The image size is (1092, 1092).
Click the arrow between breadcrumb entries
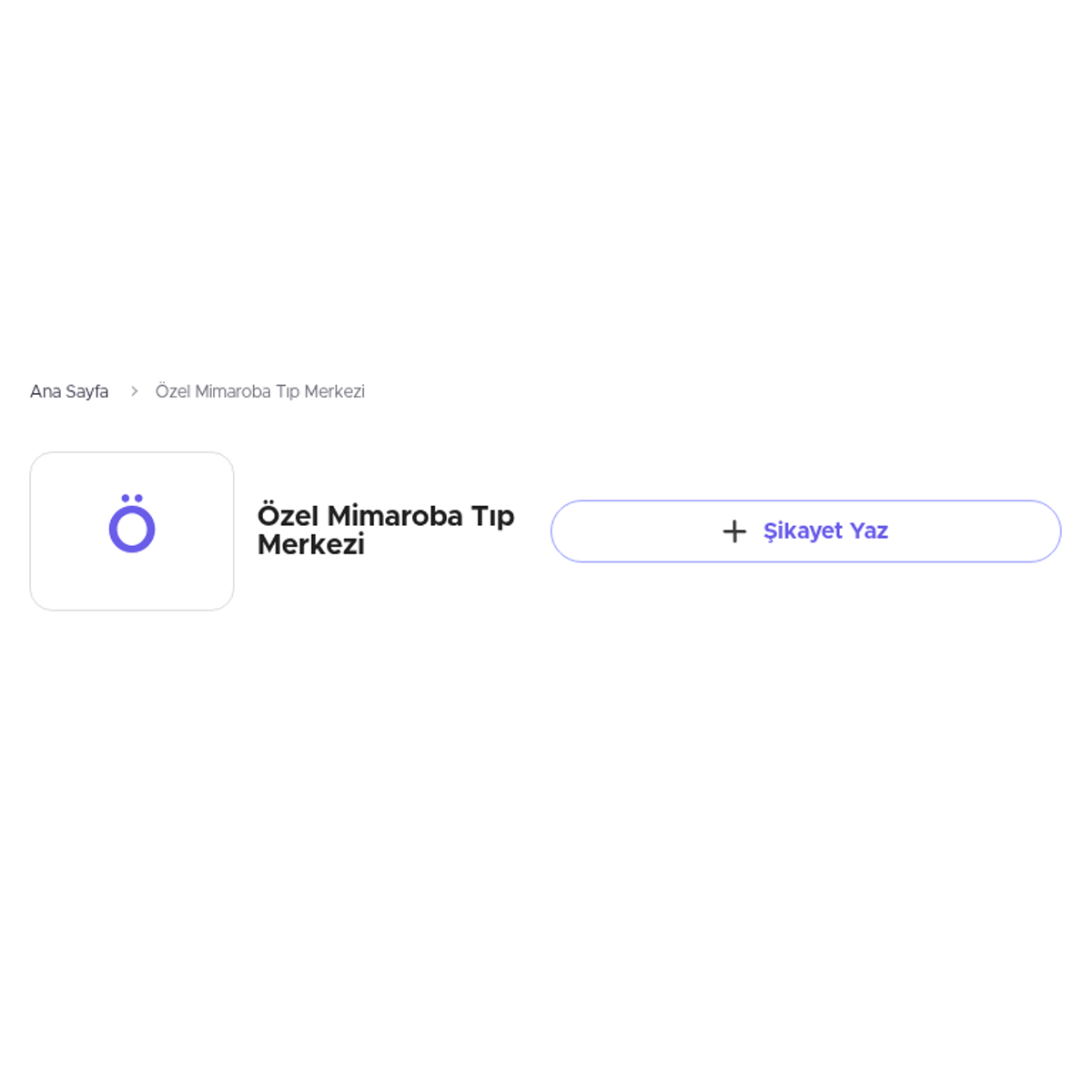(134, 391)
